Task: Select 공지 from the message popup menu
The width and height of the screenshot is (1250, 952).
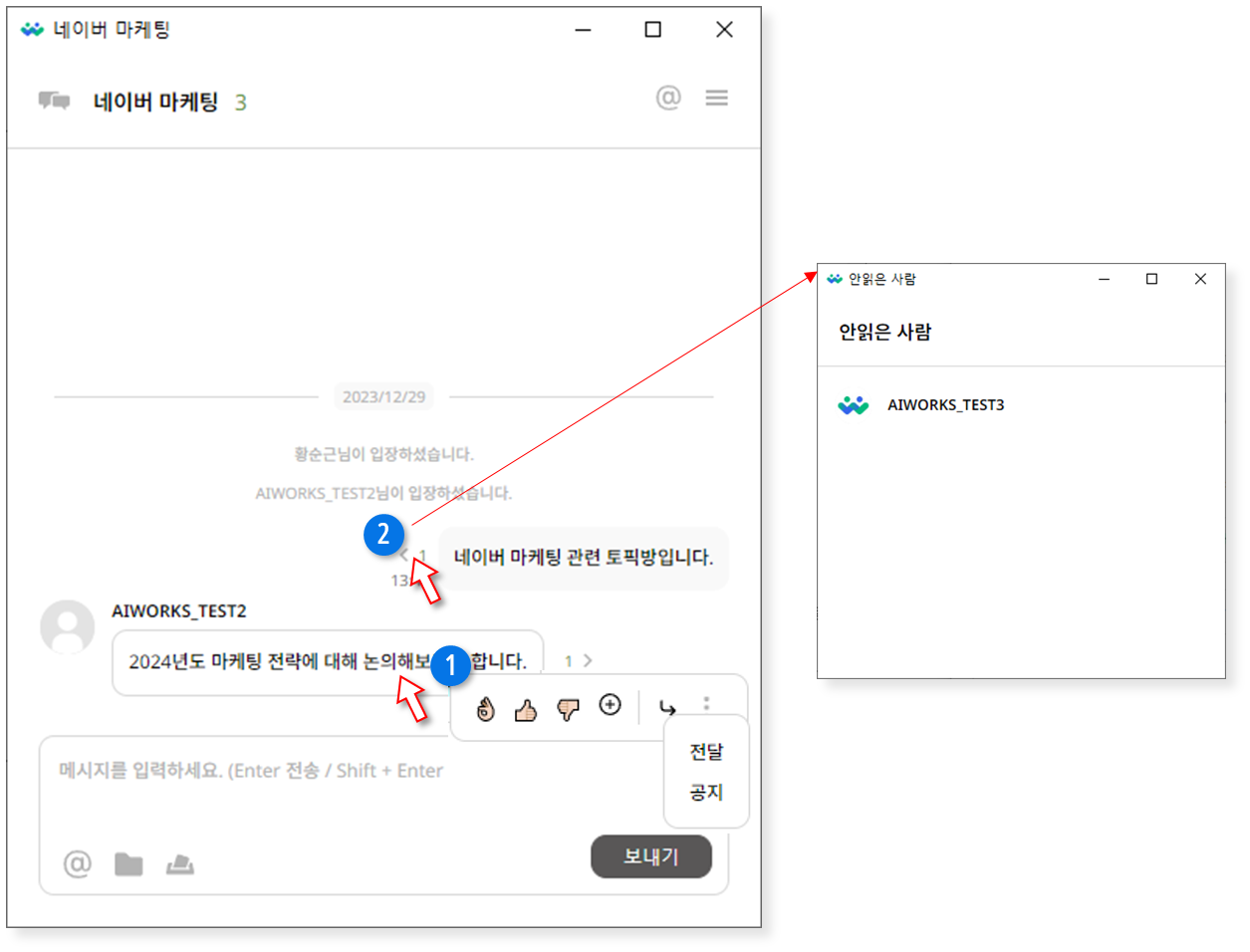Action: pos(706,793)
